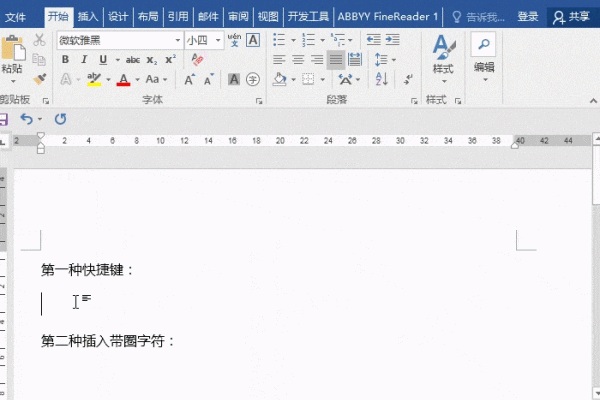Open the 文件 File tab
Viewport: 600px width, 400px height.
coord(15,17)
